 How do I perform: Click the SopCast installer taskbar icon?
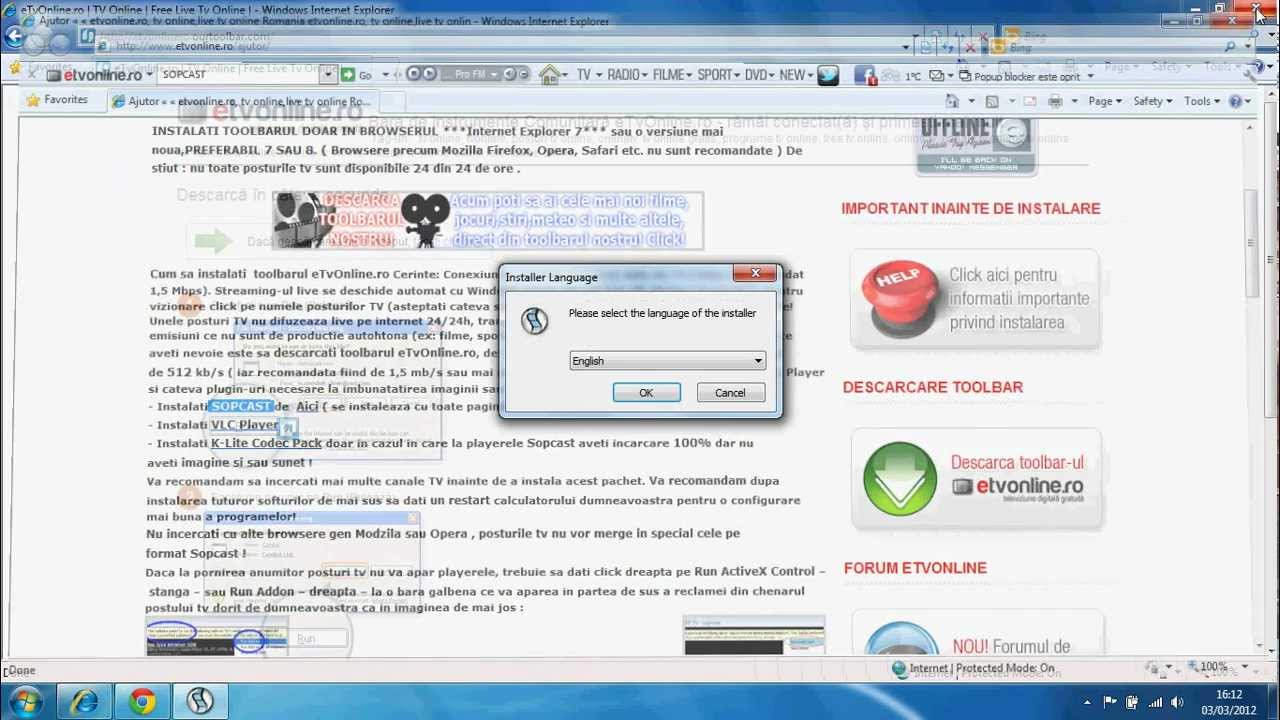(x=201, y=702)
